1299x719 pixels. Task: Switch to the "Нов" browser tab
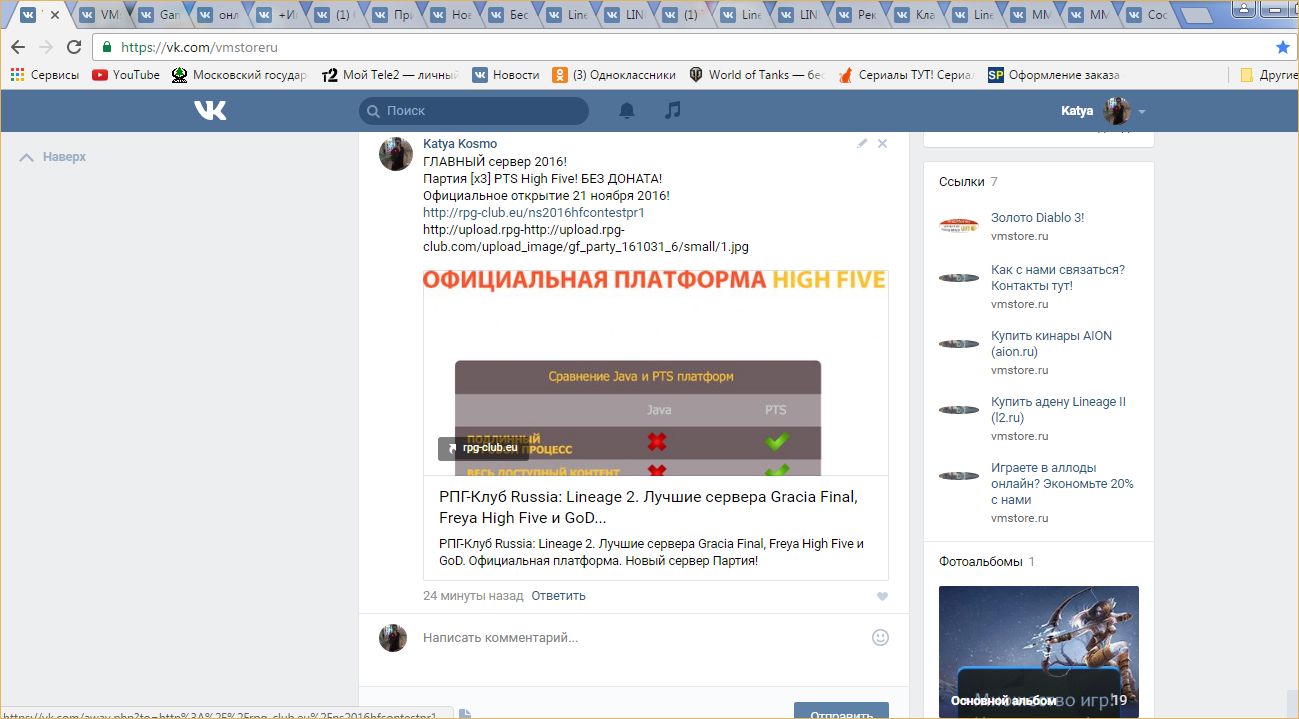coord(451,16)
